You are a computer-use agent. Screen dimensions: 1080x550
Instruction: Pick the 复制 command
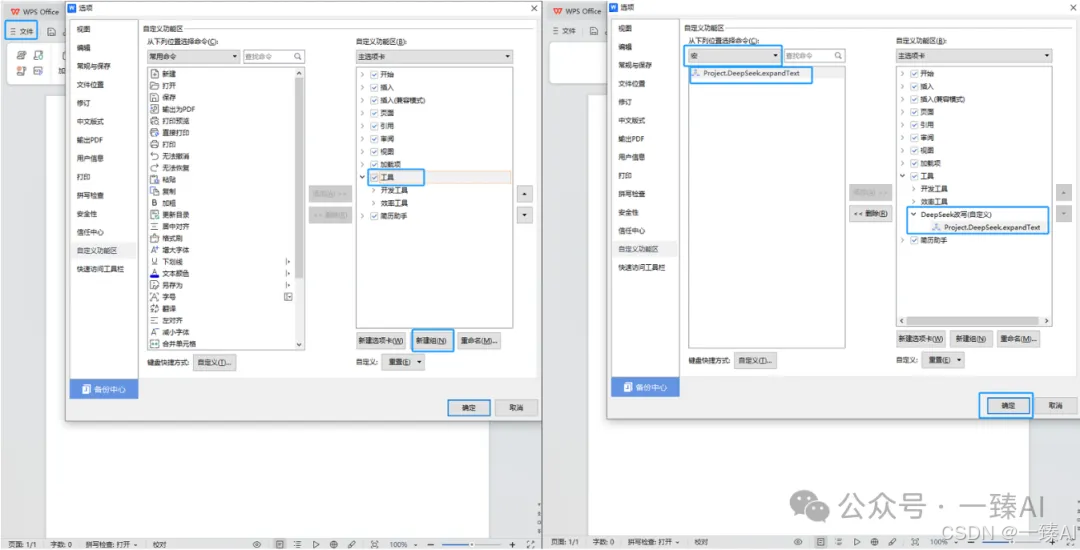[168, 191]
